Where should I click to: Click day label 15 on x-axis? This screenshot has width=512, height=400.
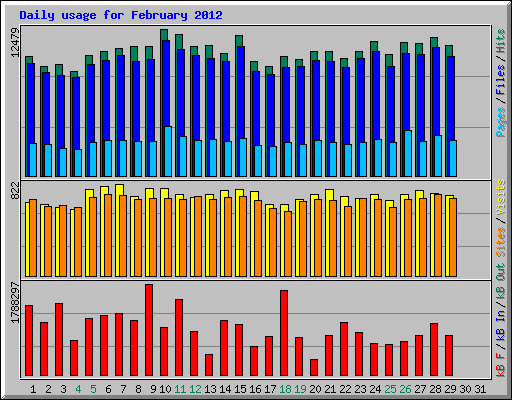point(240,389)
